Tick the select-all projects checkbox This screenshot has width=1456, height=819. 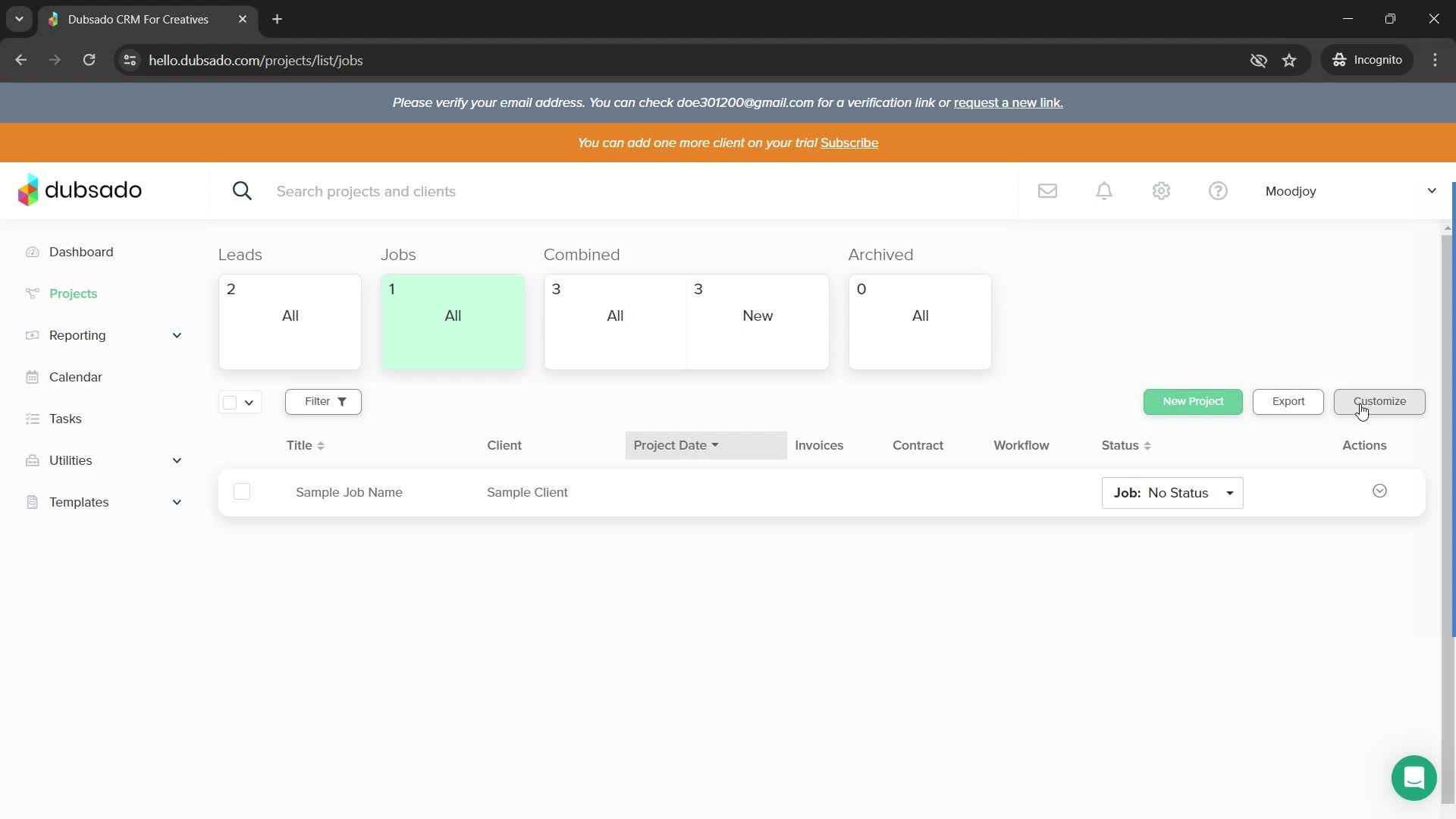click(230, 402)
